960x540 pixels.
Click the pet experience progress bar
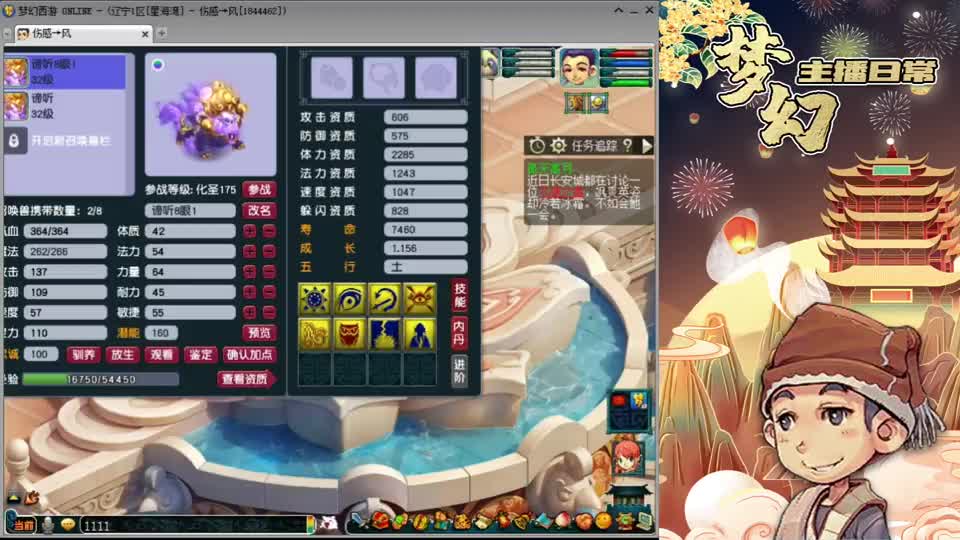coord(101,380)
